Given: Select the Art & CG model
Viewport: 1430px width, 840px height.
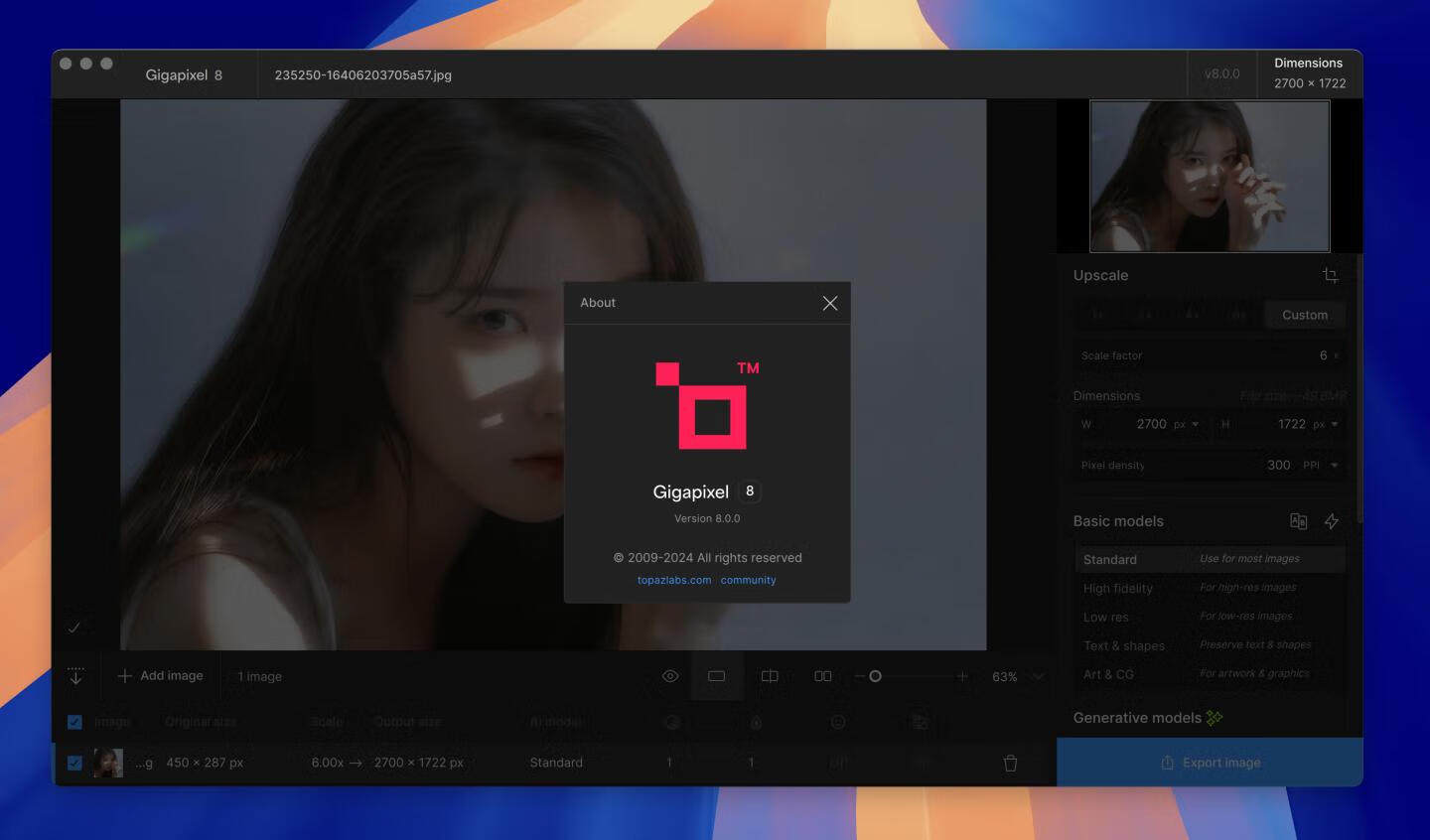Looking at the screenshot, I should 1210,674.
